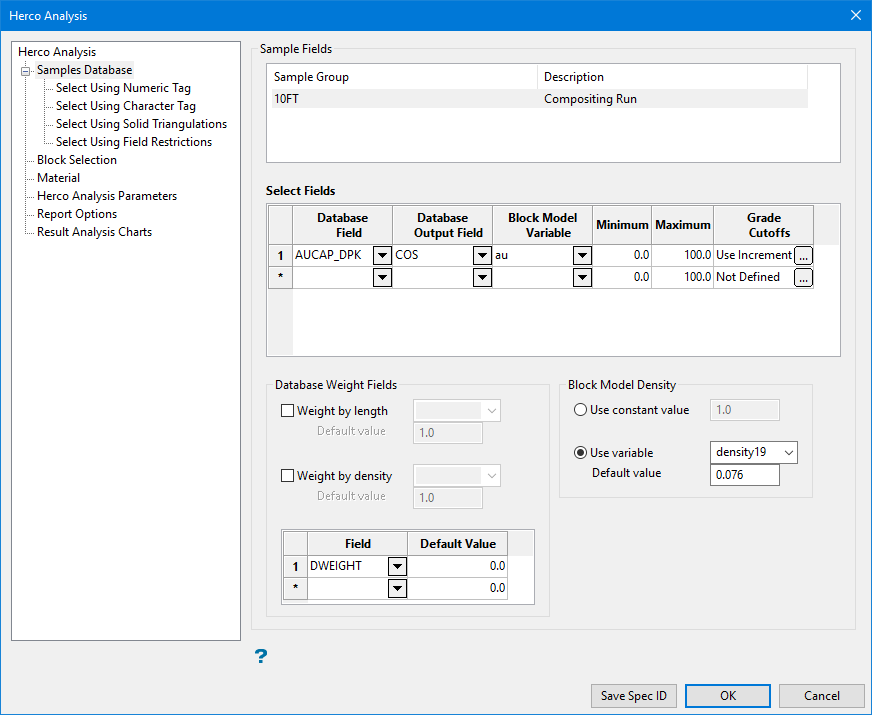Open Herco Analysis Parameters page
The height and width of the screenshot is (715, 872).
point(107,196)
